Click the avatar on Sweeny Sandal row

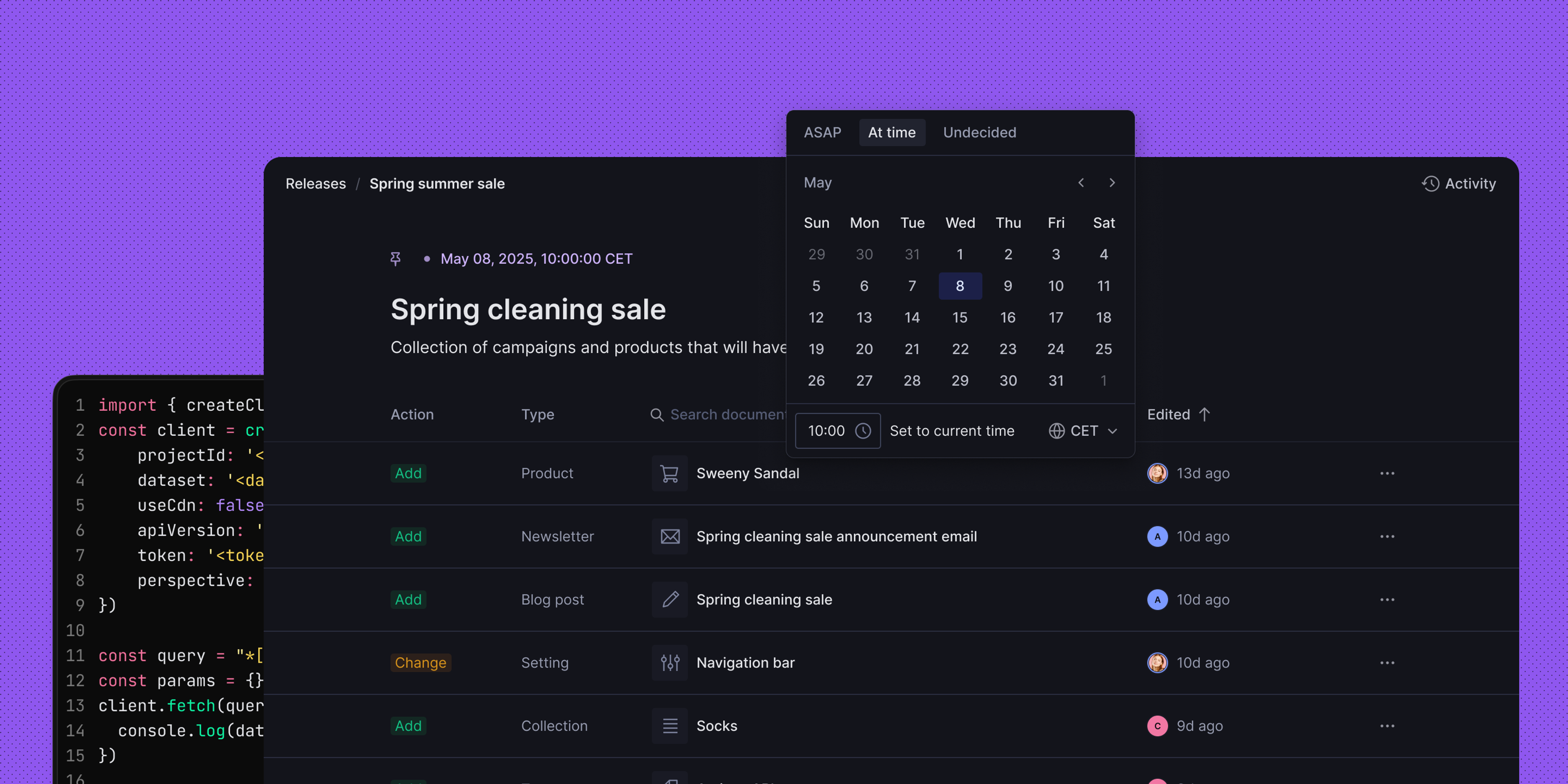(1157, 473)
